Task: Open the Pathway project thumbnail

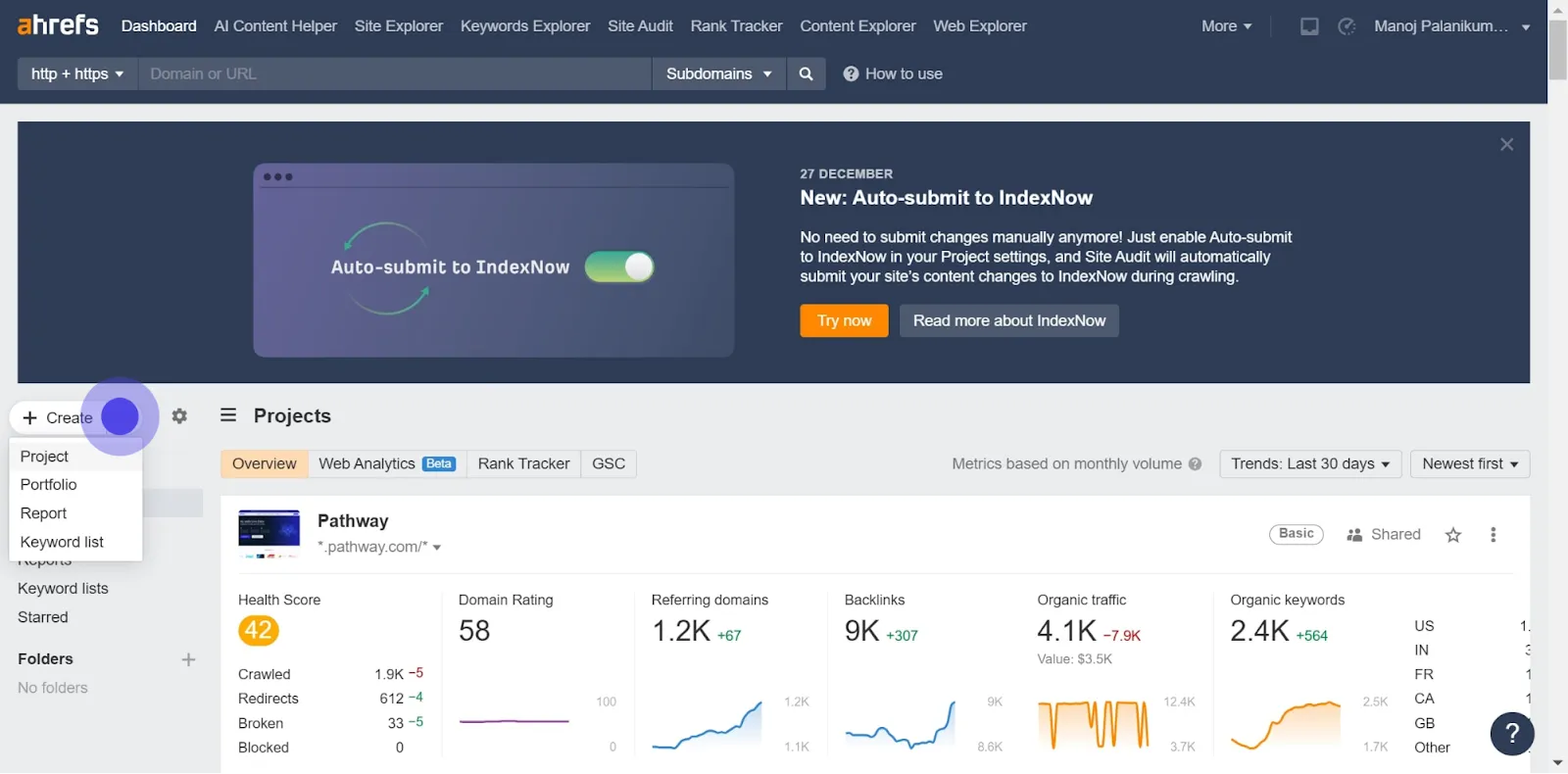Action: [x=269, y=533]
